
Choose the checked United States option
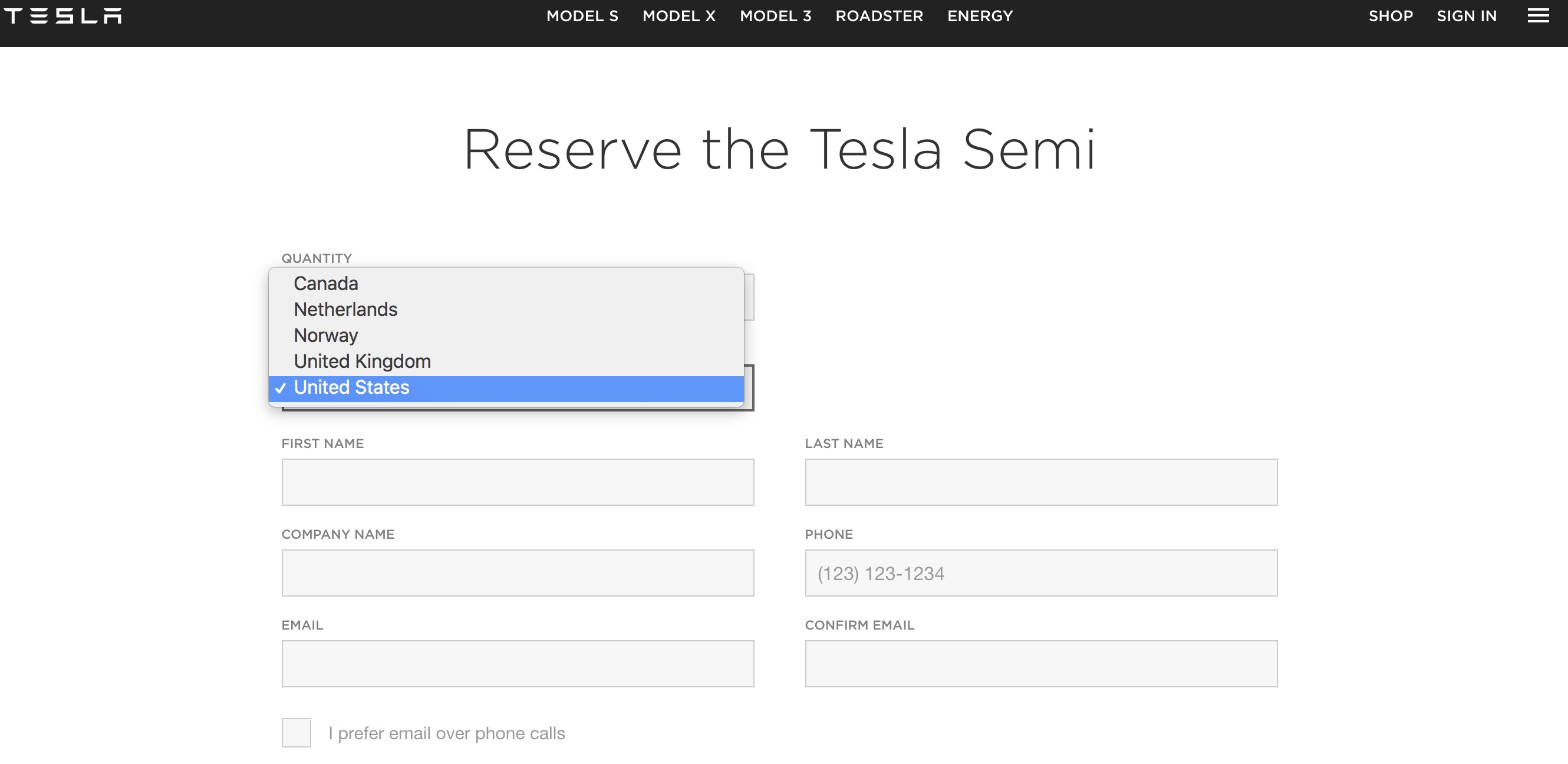point(351,388)
